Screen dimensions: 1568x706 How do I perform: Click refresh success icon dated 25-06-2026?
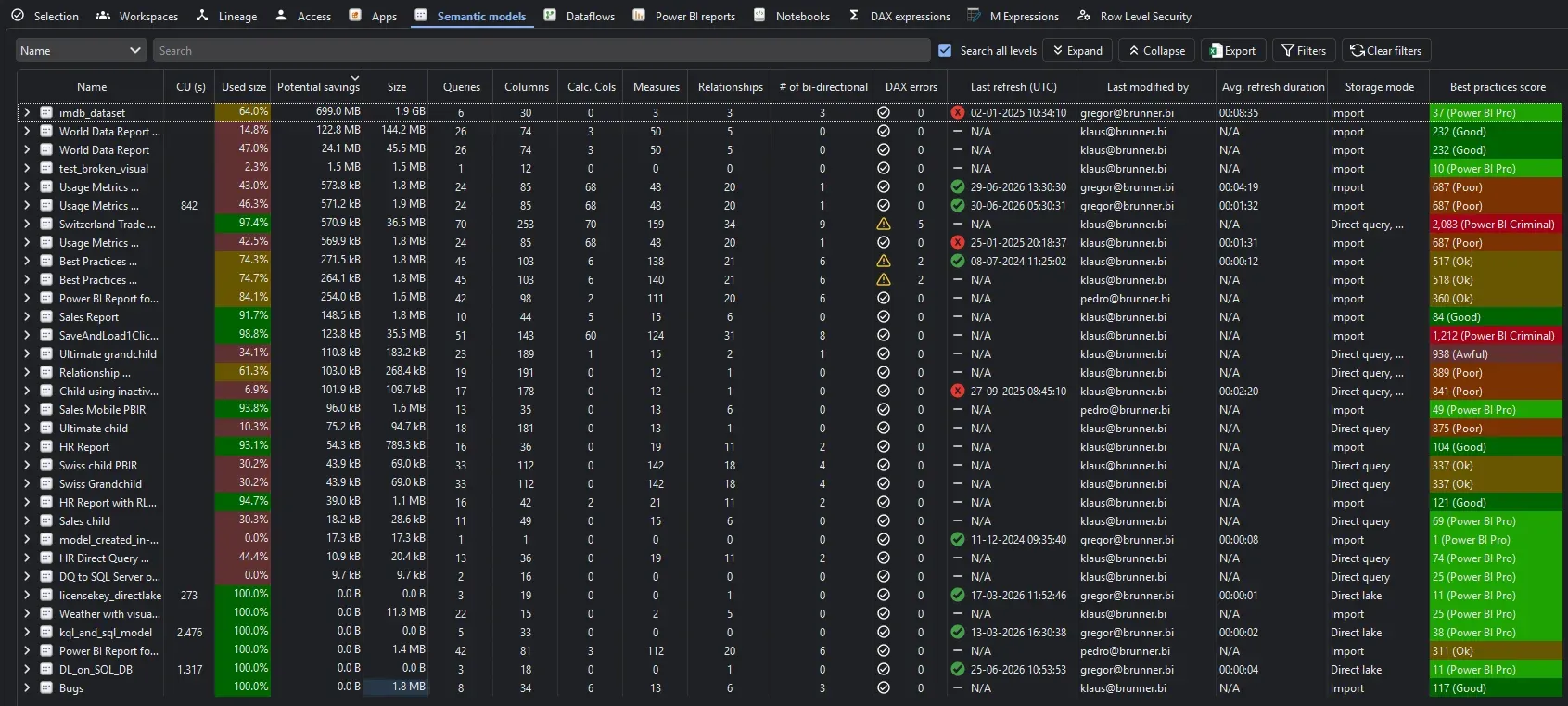958,669
